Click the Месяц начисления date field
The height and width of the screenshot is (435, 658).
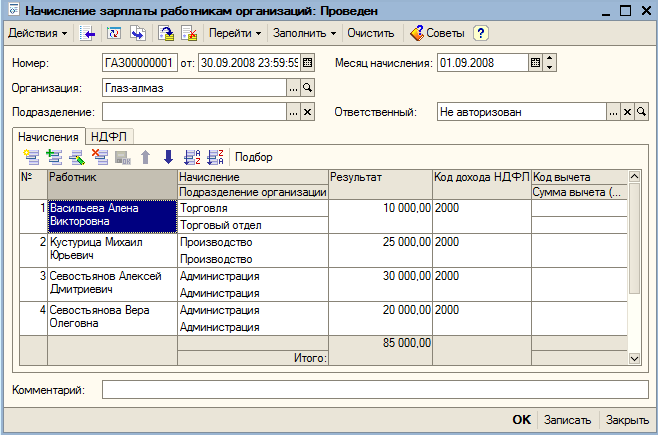[483, 63]
